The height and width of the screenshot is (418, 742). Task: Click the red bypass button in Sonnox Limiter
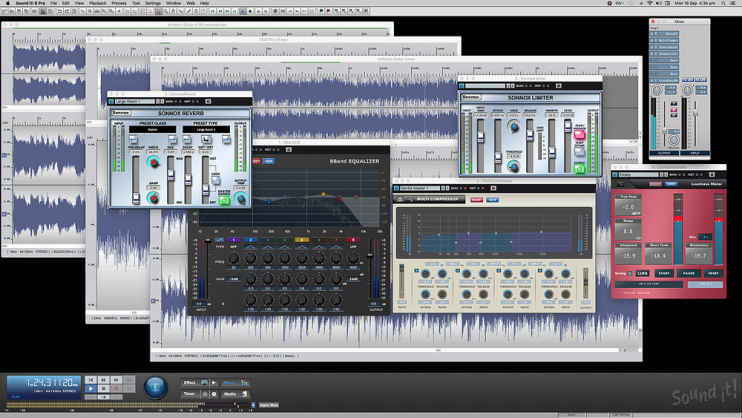[579, 134]
